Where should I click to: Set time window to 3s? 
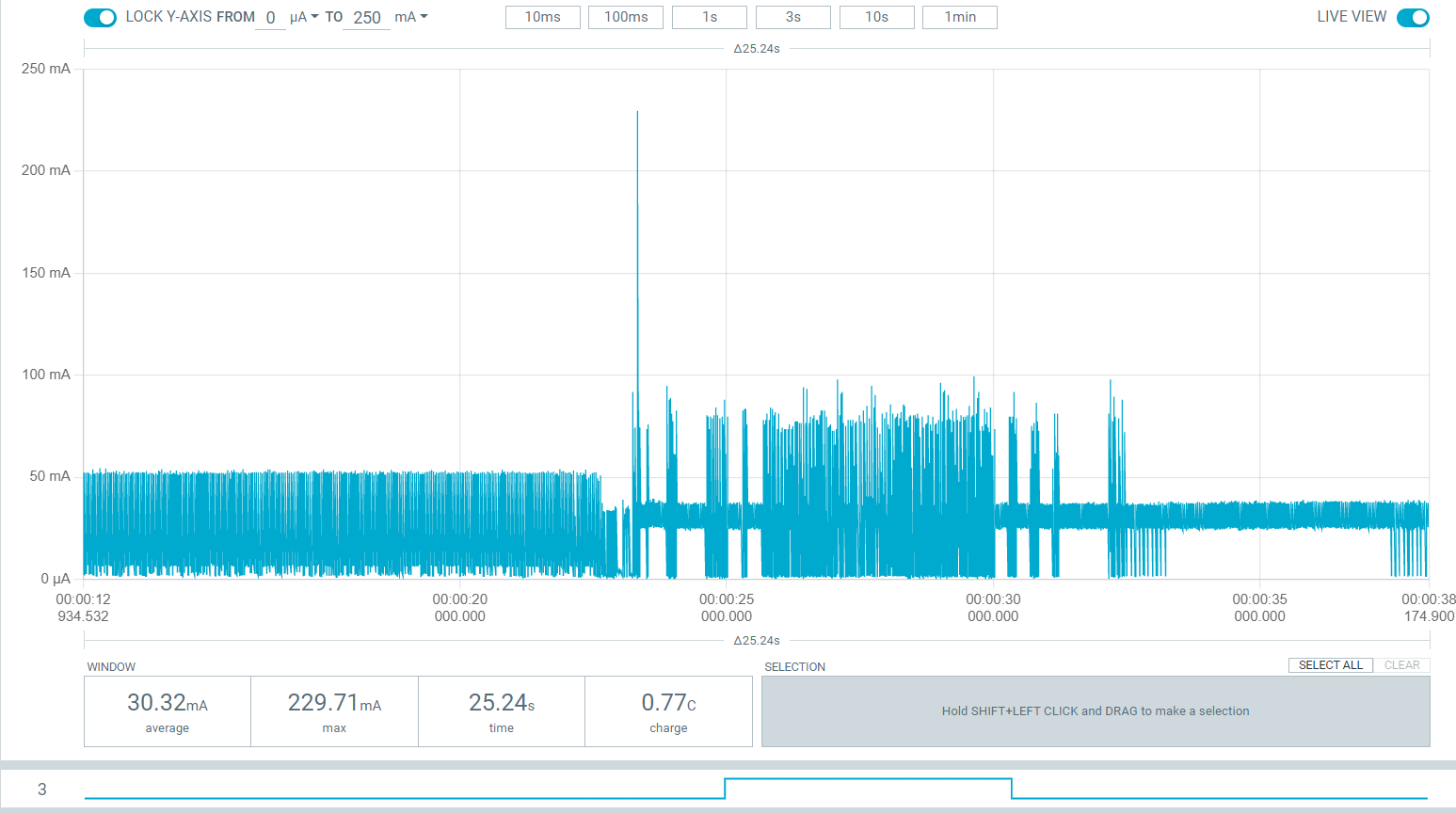(793, 17)
